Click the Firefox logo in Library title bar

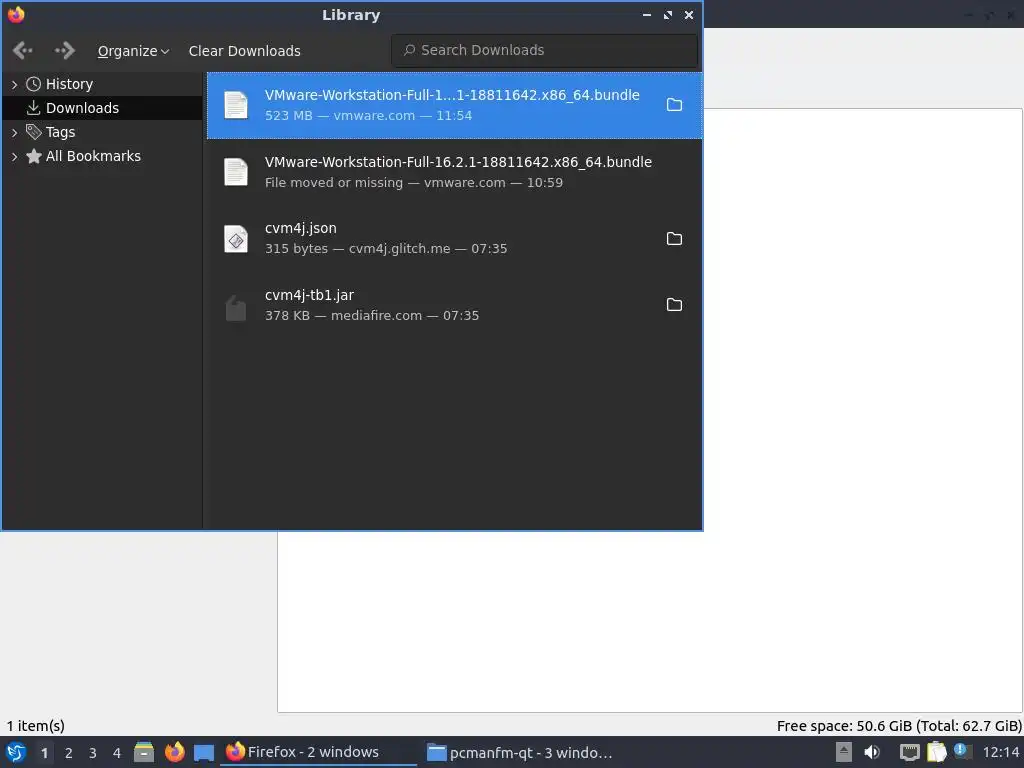point(16,14)
